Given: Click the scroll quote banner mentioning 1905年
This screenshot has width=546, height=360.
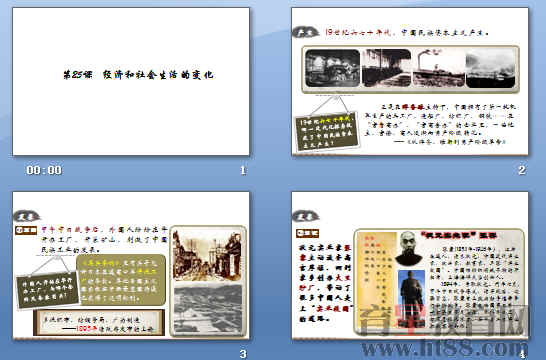Looking at the screenshot, I should [99, 323].
